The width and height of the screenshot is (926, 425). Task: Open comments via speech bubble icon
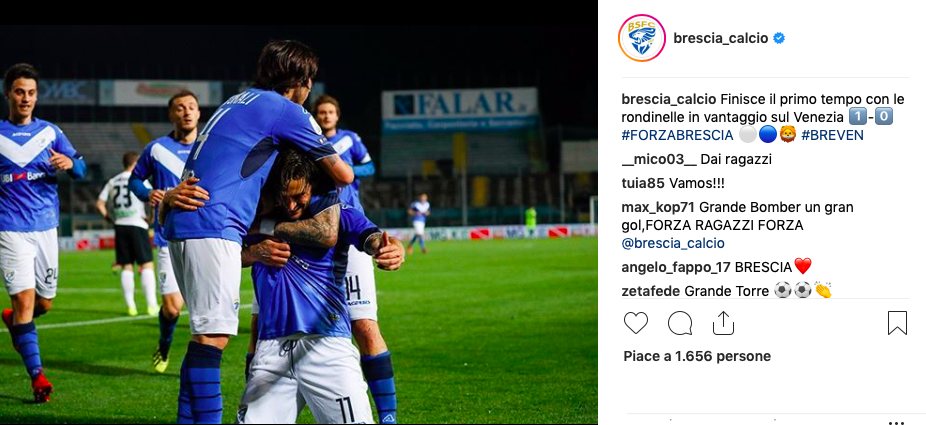click(680, 323)
